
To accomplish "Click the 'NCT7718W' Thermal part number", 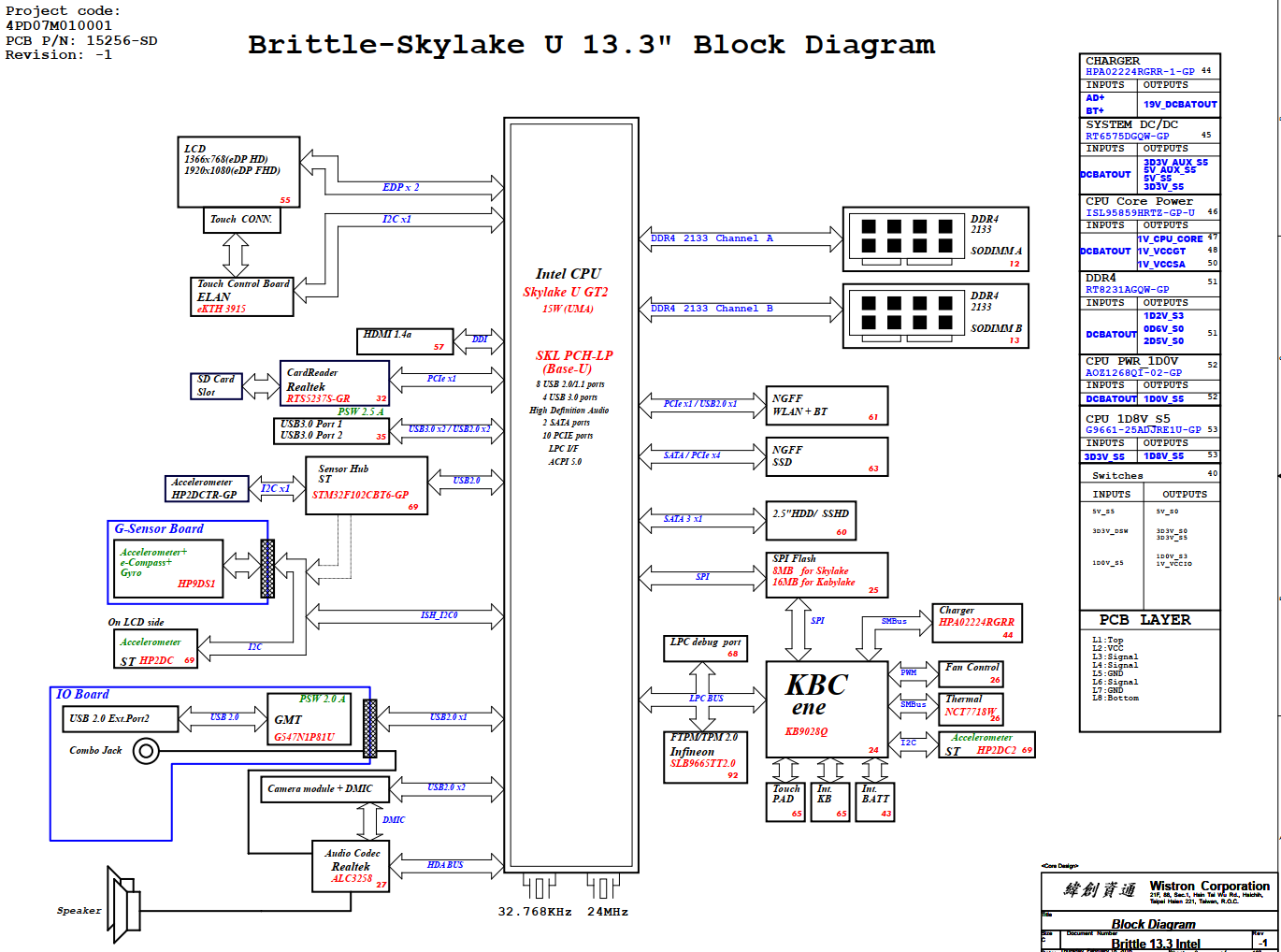I will pos(970,713).
